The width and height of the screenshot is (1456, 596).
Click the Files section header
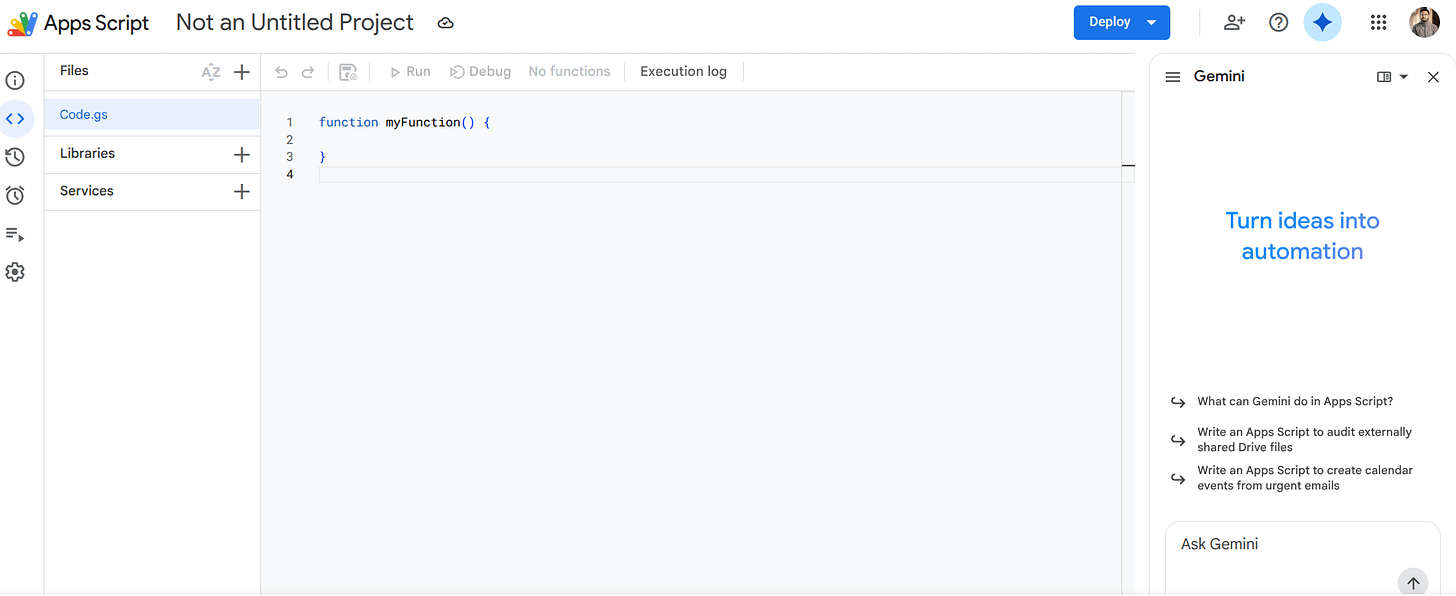pyautogui.click(x=74, y=71)
